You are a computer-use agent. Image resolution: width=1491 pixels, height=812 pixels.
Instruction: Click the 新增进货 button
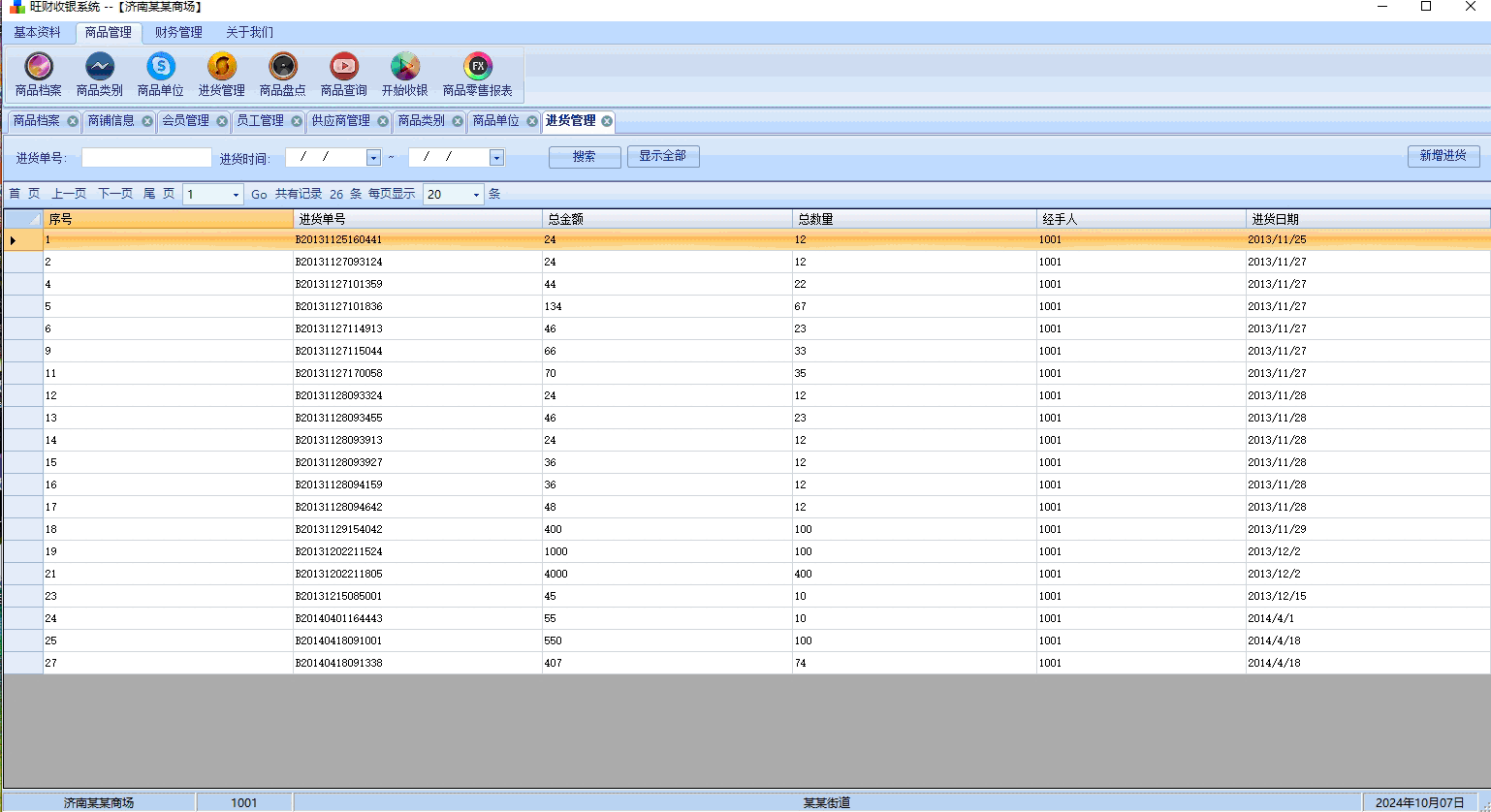(x=1443, y=156)
